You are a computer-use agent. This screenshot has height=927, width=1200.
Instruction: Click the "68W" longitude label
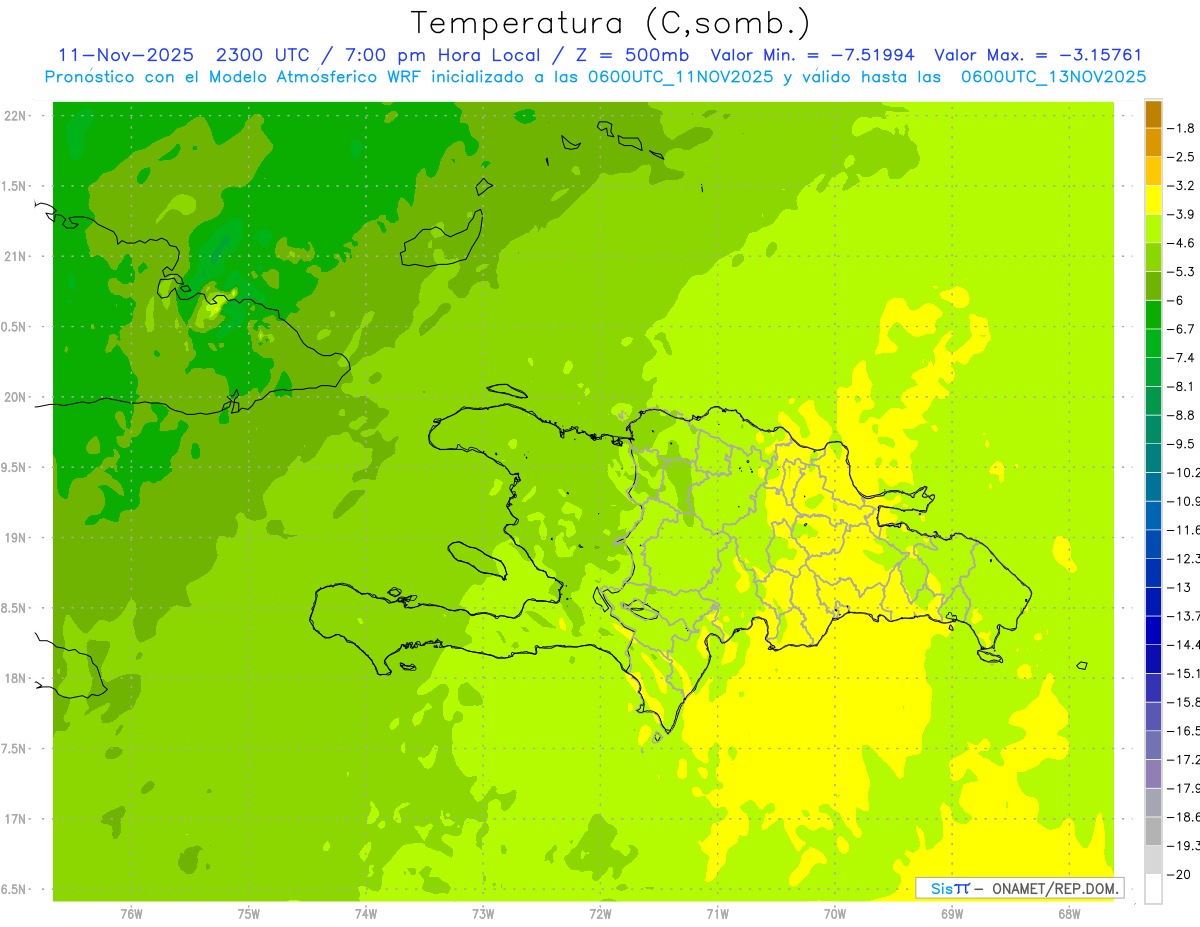(1068, 913)
